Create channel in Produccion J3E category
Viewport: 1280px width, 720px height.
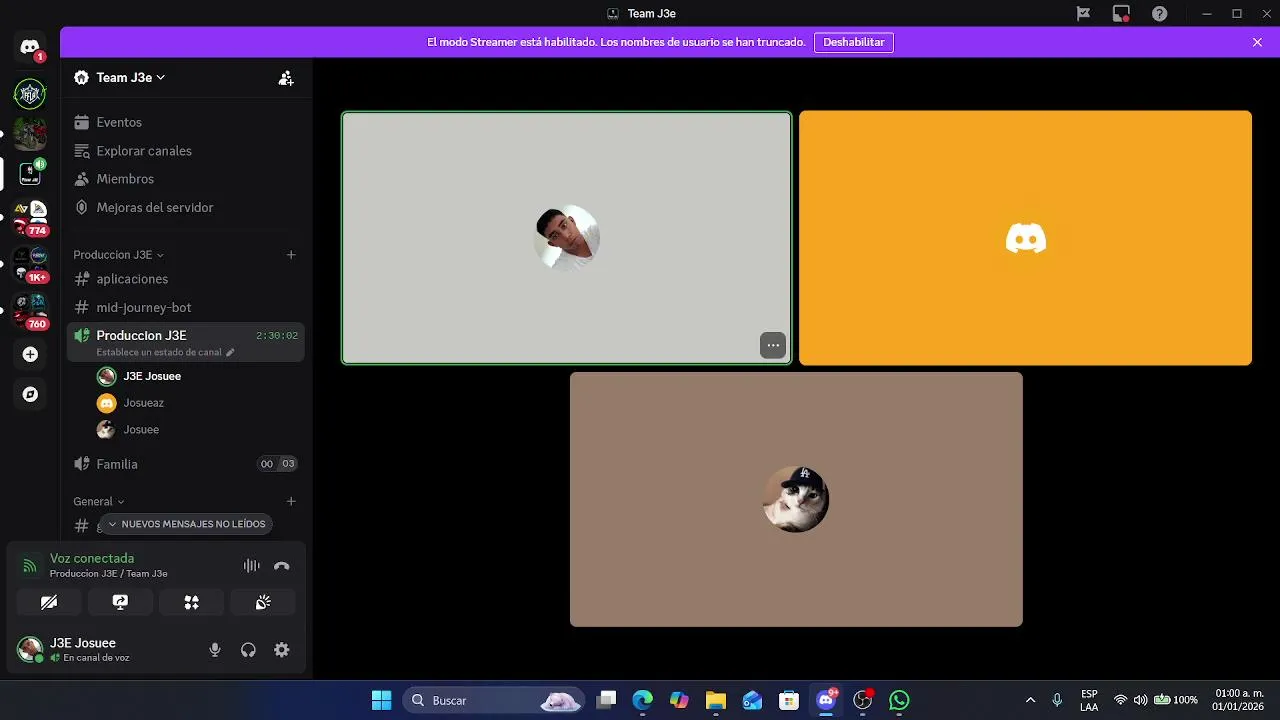coord(291,255)
